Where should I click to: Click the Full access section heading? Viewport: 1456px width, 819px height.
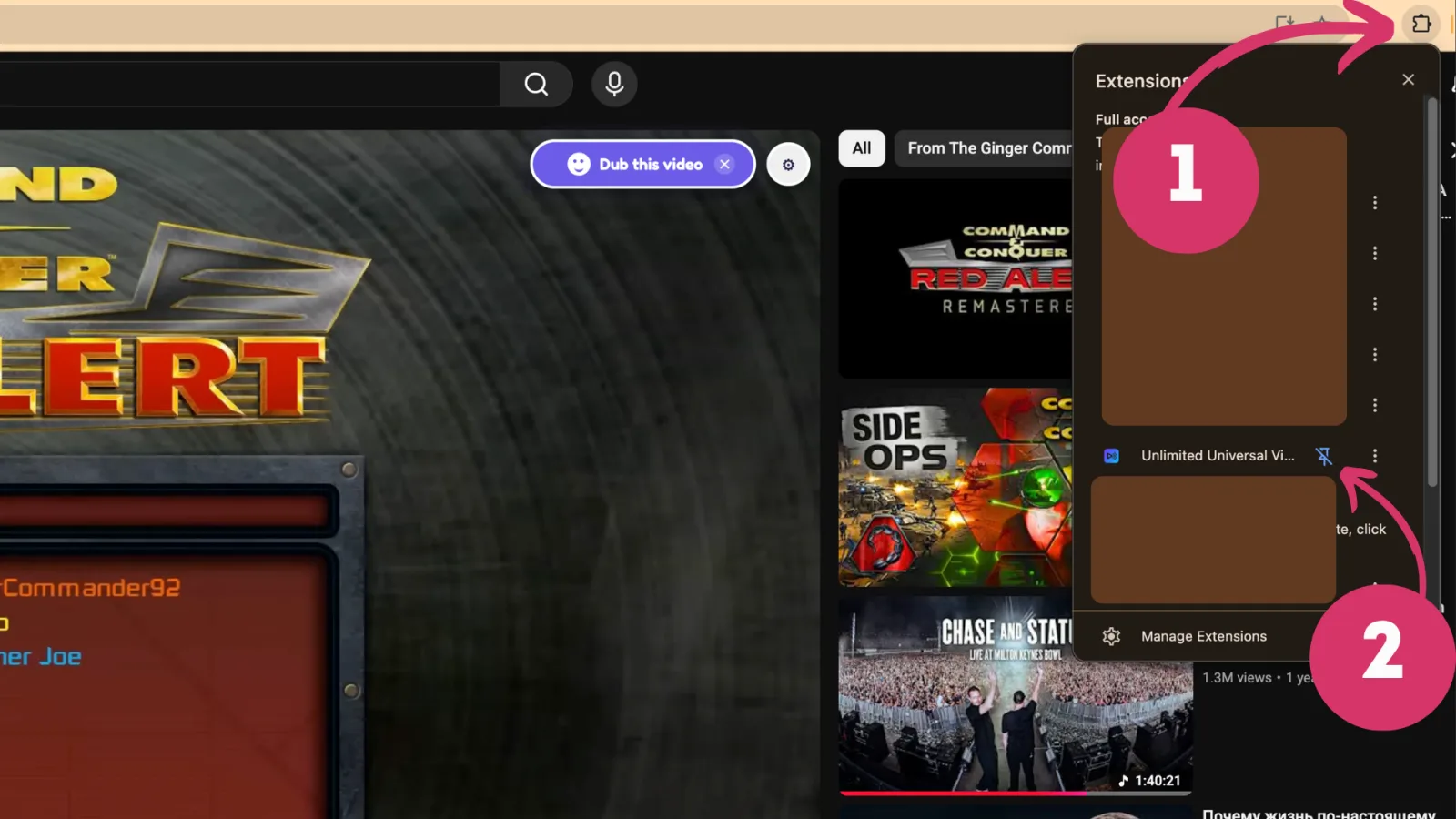[1121, 119]
